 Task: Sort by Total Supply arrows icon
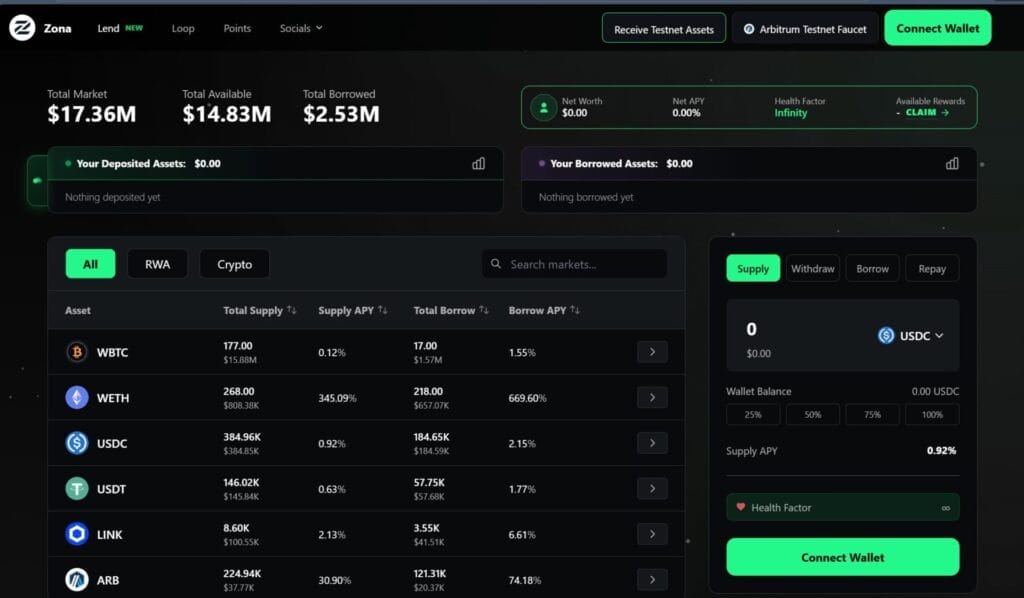tap(292, 310)
